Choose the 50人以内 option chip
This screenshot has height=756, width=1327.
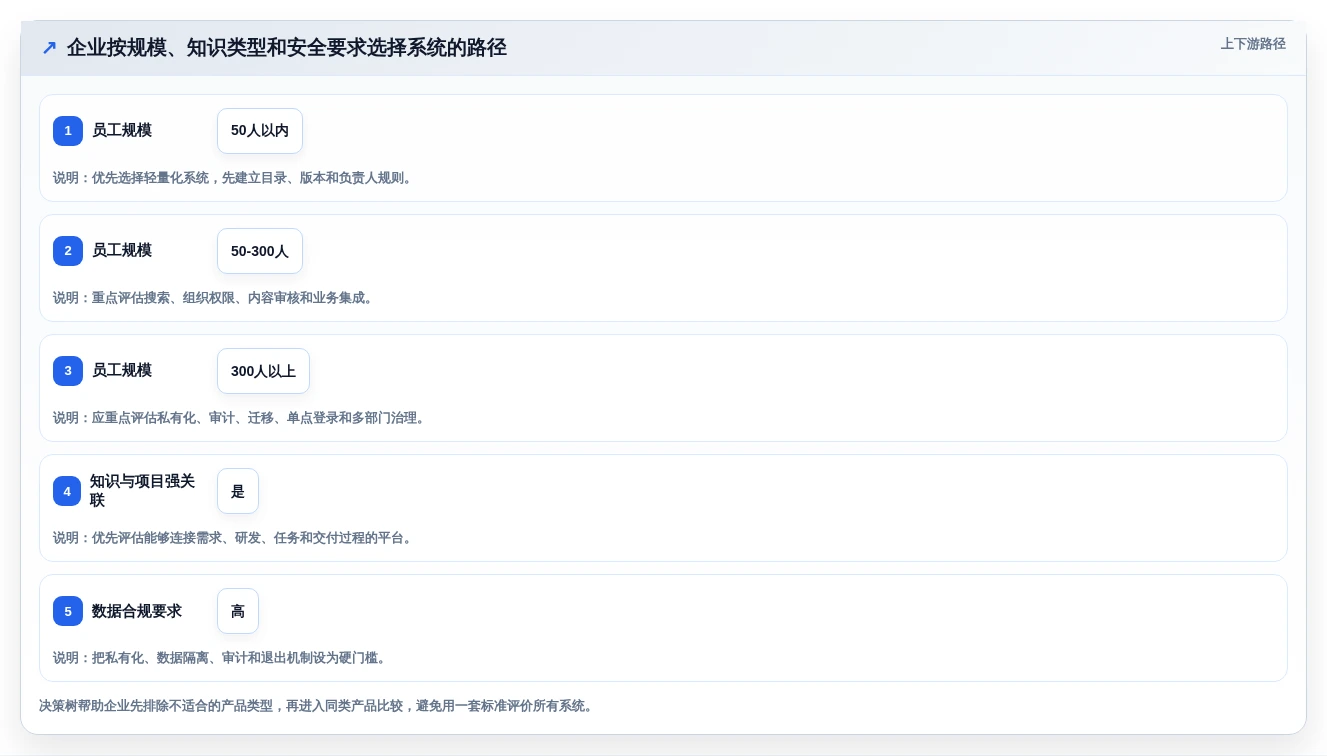(x=260, y=131)
